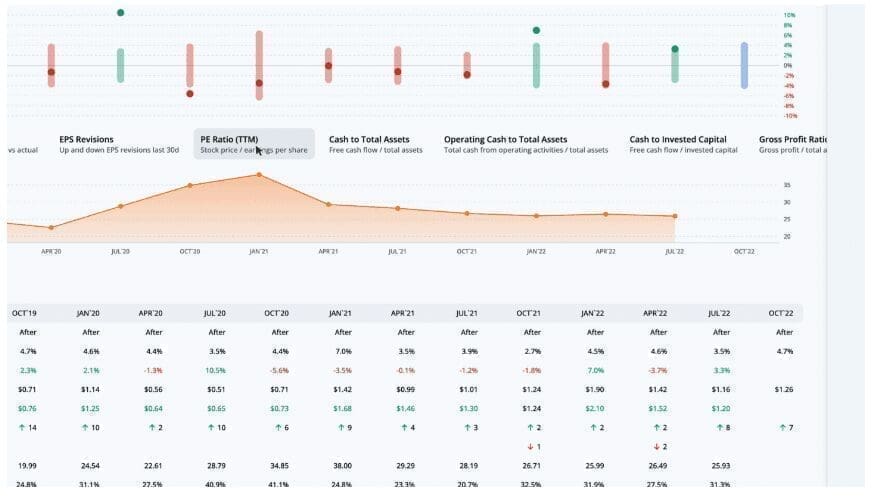Screen dimensions: 872x499
Task: Click the last PE data point at JUL'22
Action: tap(675, 216)
